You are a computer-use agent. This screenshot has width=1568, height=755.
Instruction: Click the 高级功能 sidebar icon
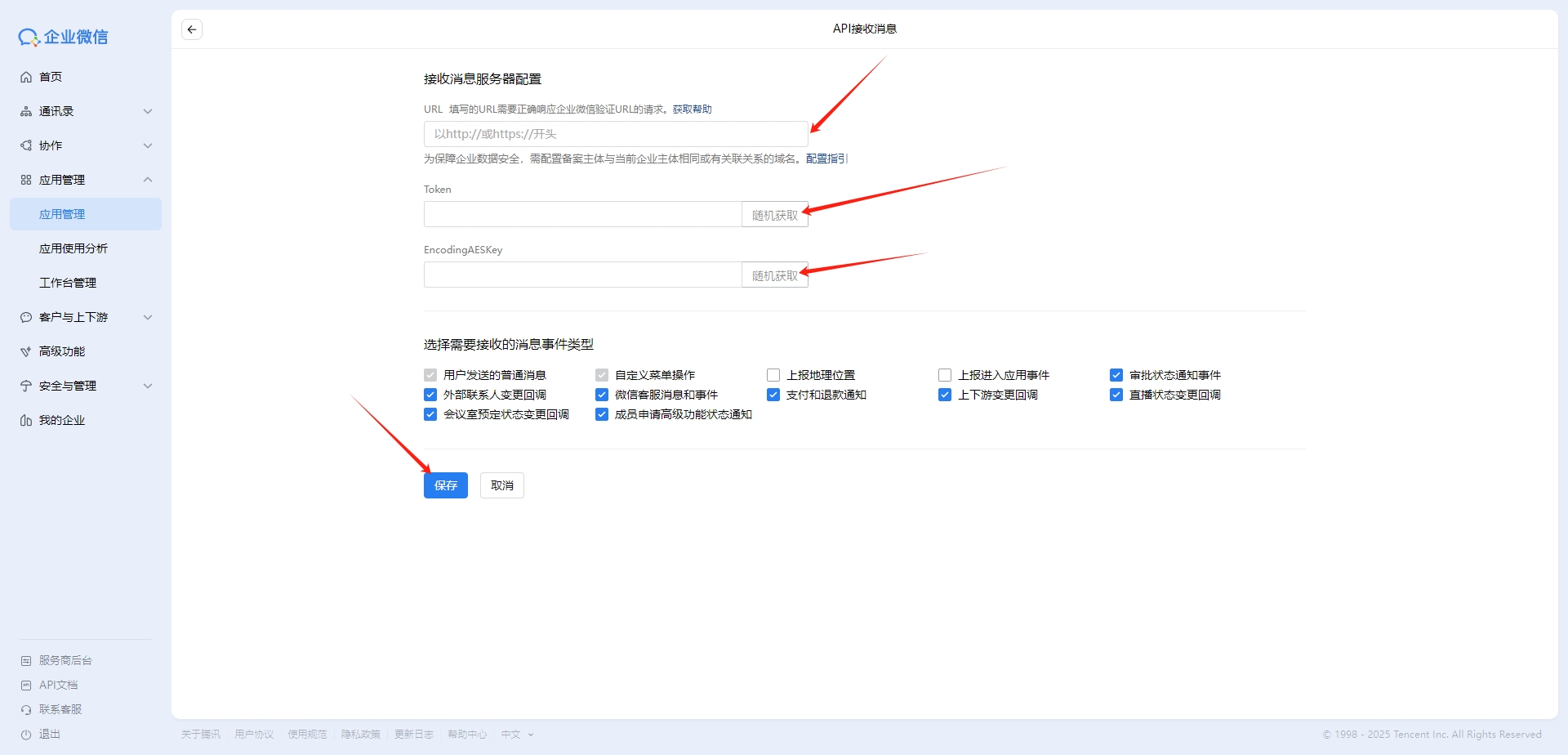pos(26,351)
